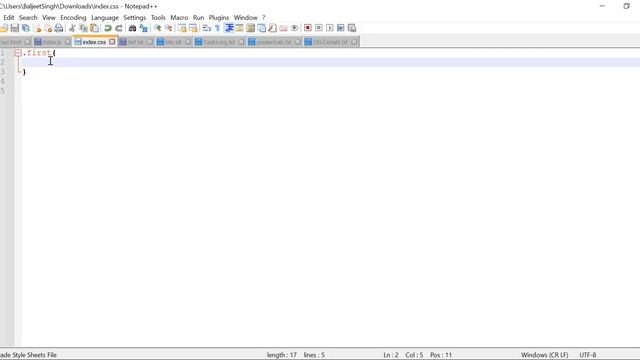Collapse the .first rule fold marker
Screen dimensions: 640x360
pyautogui.click(x=18, y=53)
